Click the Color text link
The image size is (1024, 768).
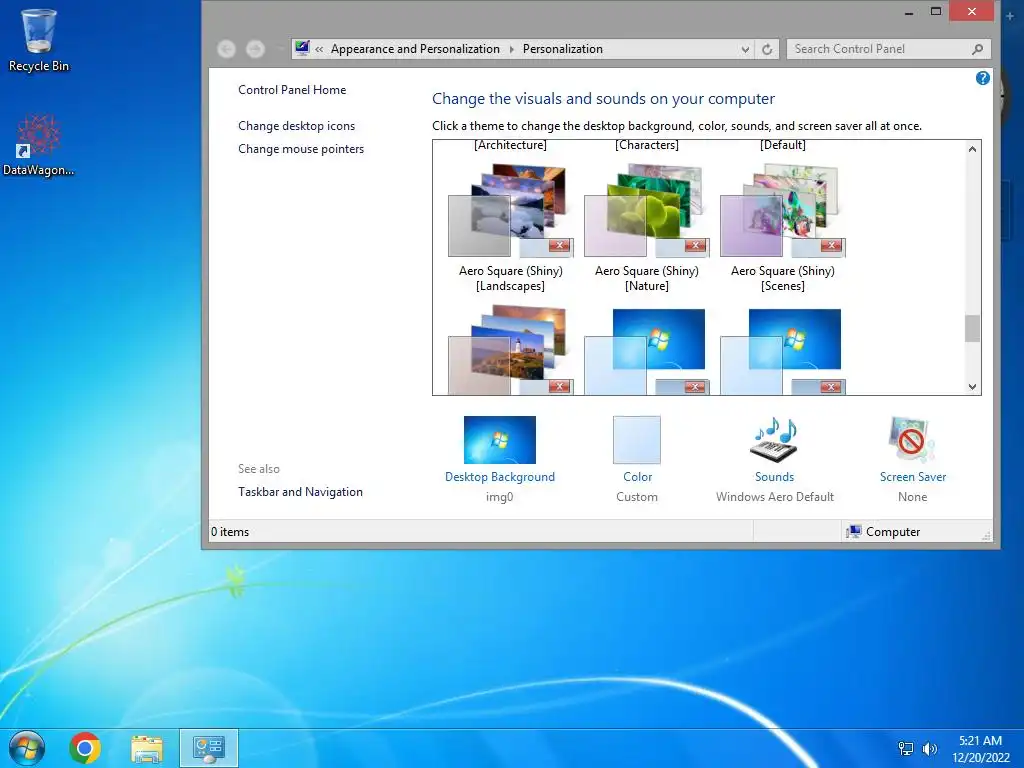(637, 477)
